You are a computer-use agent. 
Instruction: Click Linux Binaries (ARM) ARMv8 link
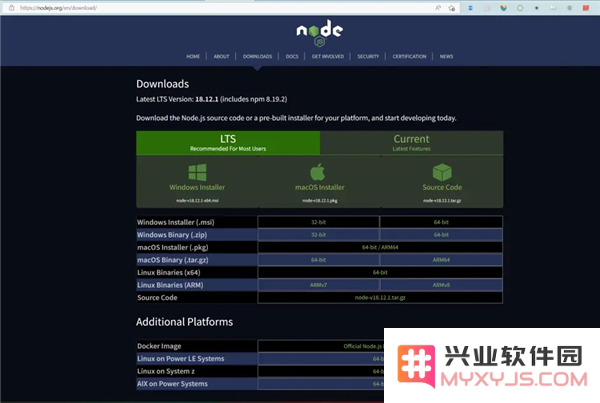[x=441, y=285]
